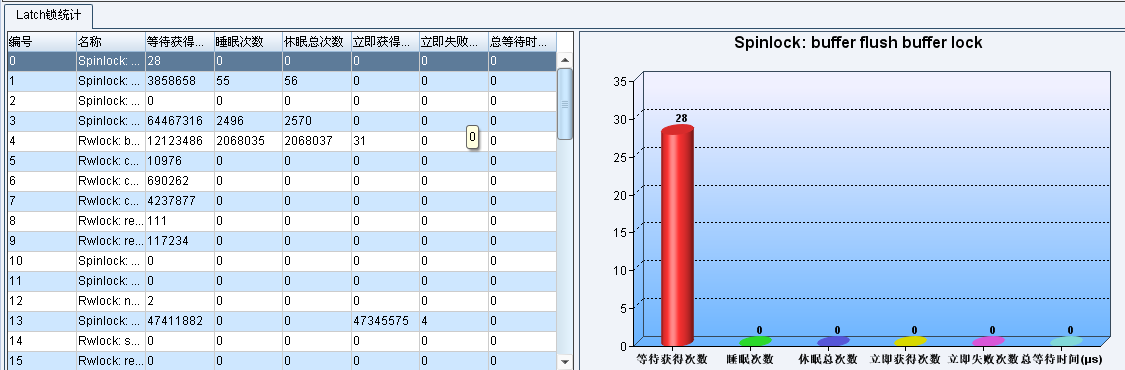Sort by the 编号 column header
1125x370 pixels.
tap(42, 42)
